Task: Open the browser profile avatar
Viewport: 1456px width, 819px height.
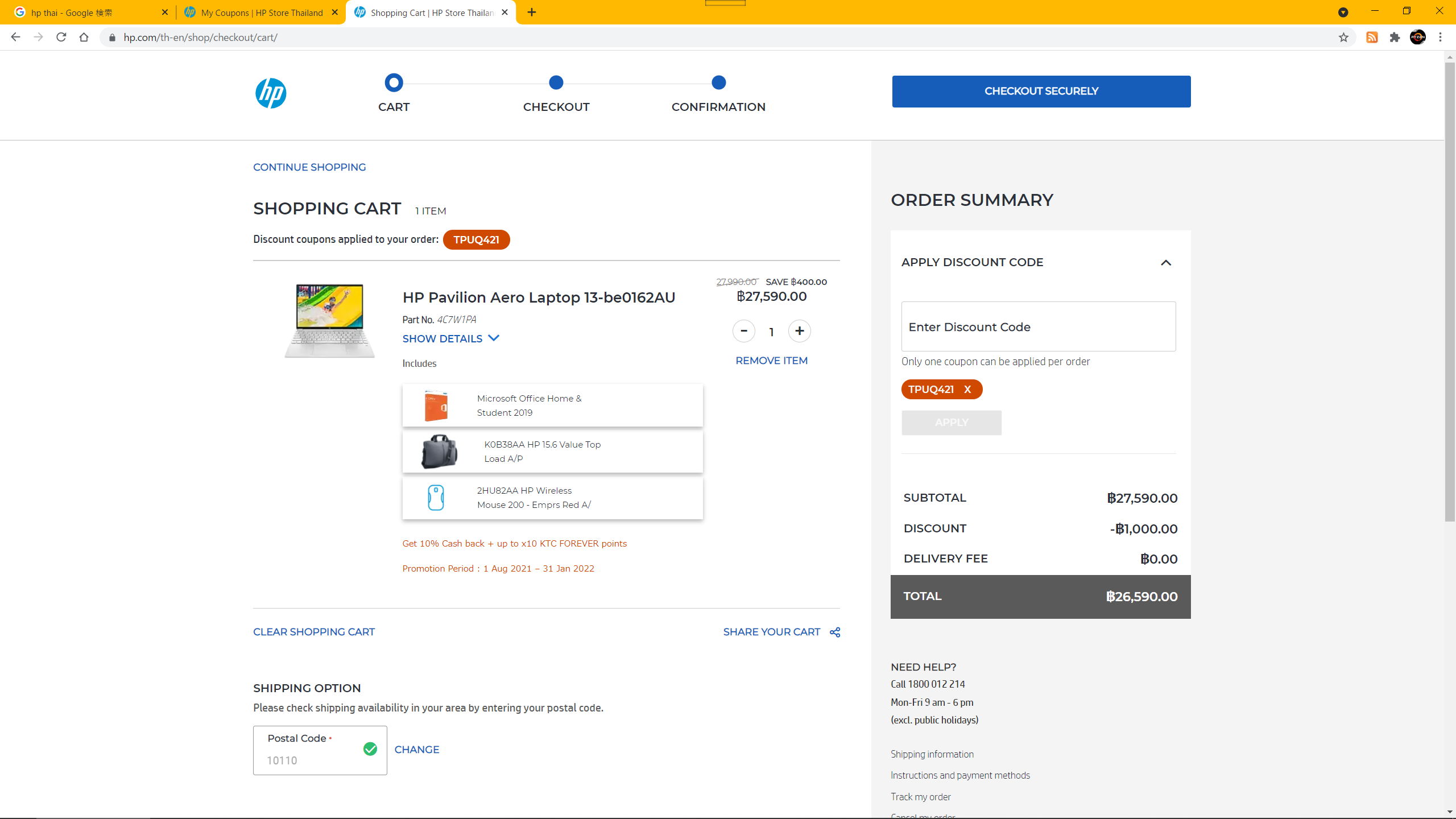Action: pos(1418,38)
